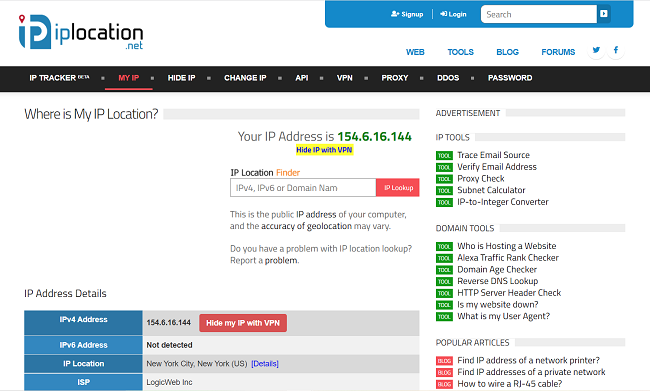Click TOOL badge beside What is my User Agent
The height and width of the screenshot is (391, 650).
click(444, 317)
